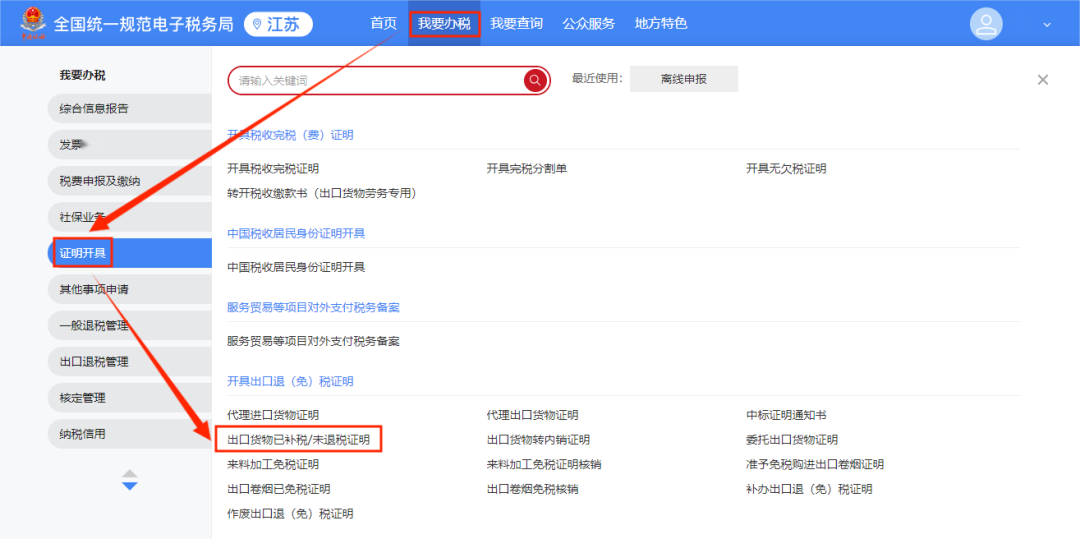Open 公众服务 in top navigation
Screen dimensions: 1080x539
click(x=588, y=23)
